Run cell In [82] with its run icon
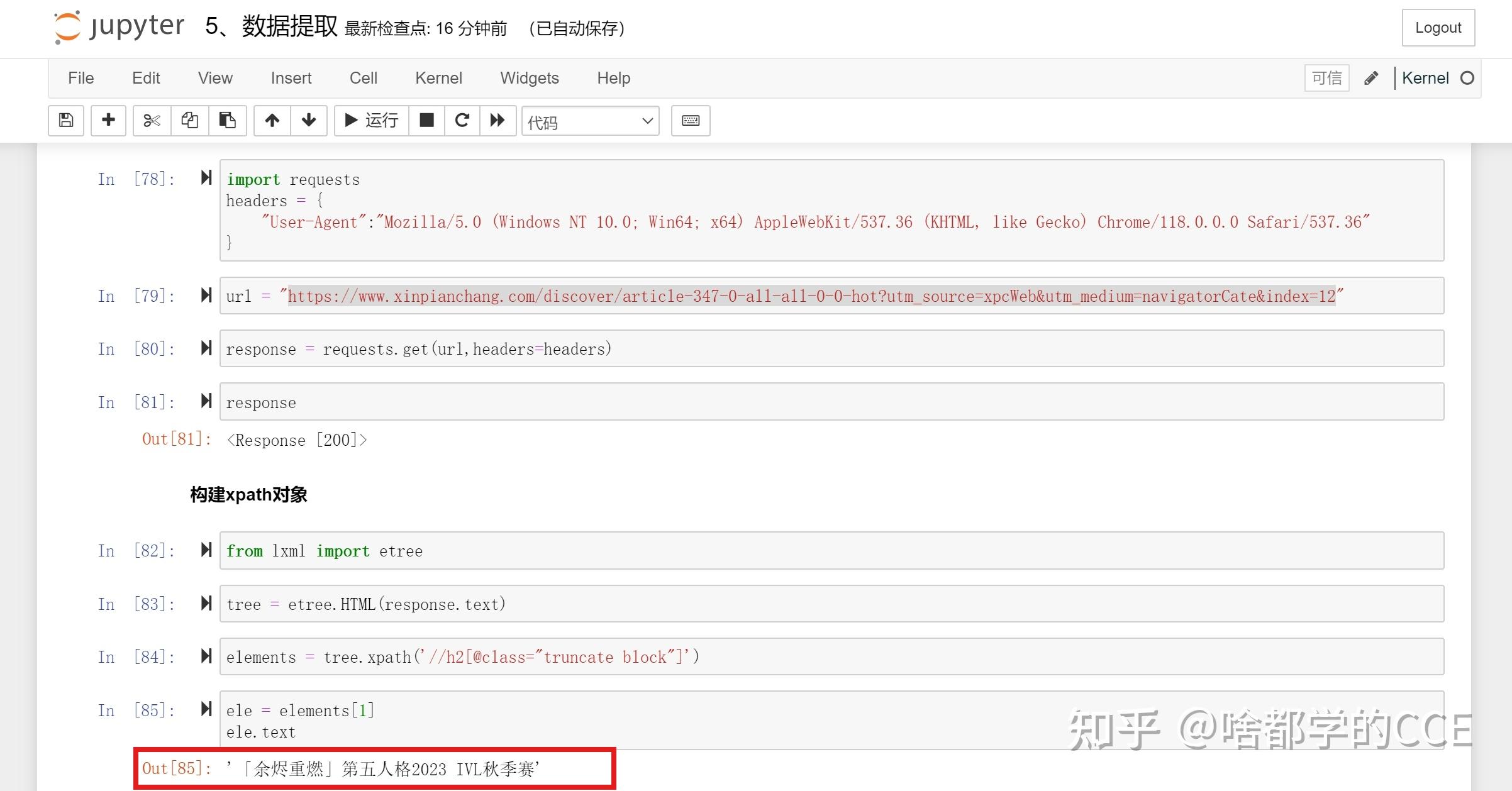The width and height of the screenshot is (1512, 791). pos(206,550)
